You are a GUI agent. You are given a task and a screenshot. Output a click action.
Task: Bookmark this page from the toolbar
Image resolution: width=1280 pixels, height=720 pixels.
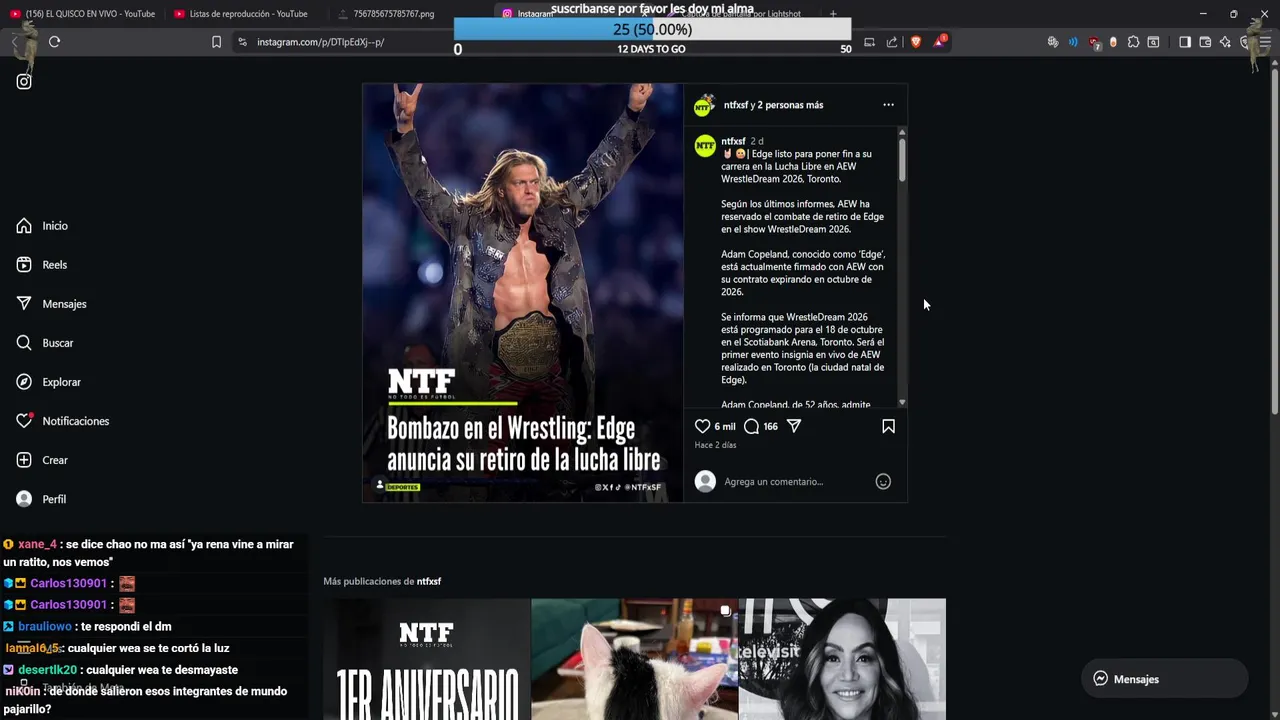tap(216, 42)
